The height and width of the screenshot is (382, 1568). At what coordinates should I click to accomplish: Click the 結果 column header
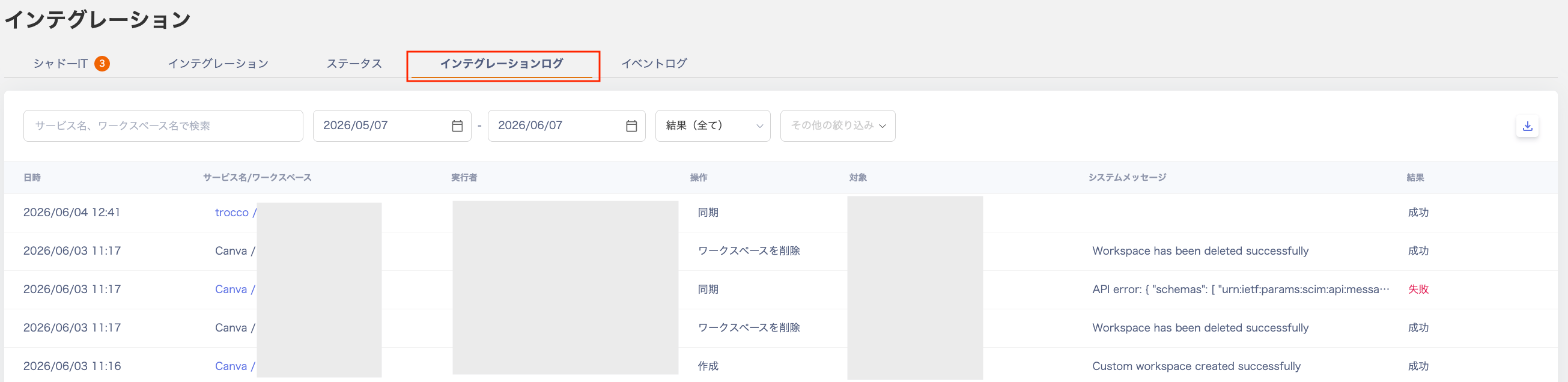point(1415,177)
